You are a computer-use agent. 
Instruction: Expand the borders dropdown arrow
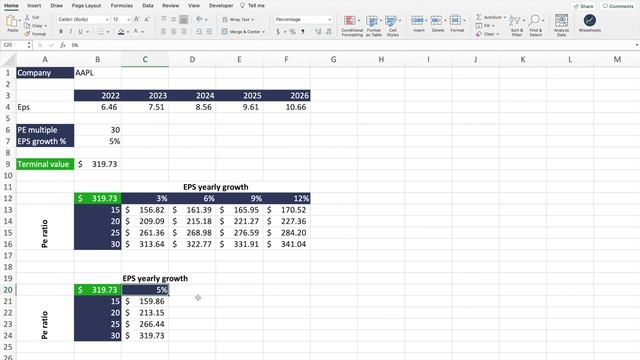(x=108, y=32)
